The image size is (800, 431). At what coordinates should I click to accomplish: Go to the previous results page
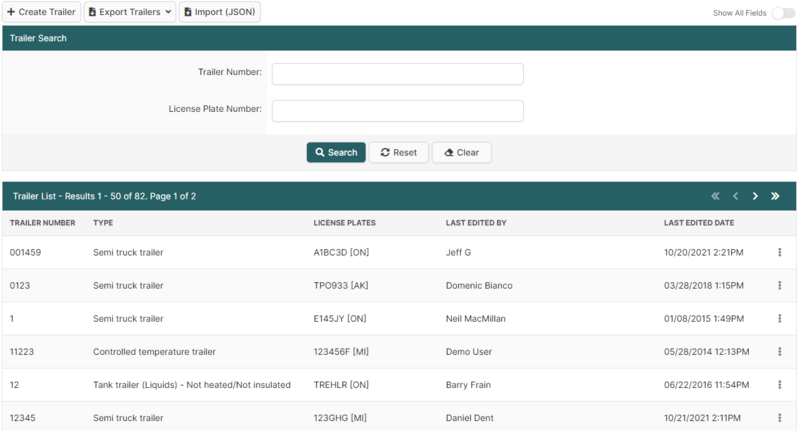click(x=735, y=196)
